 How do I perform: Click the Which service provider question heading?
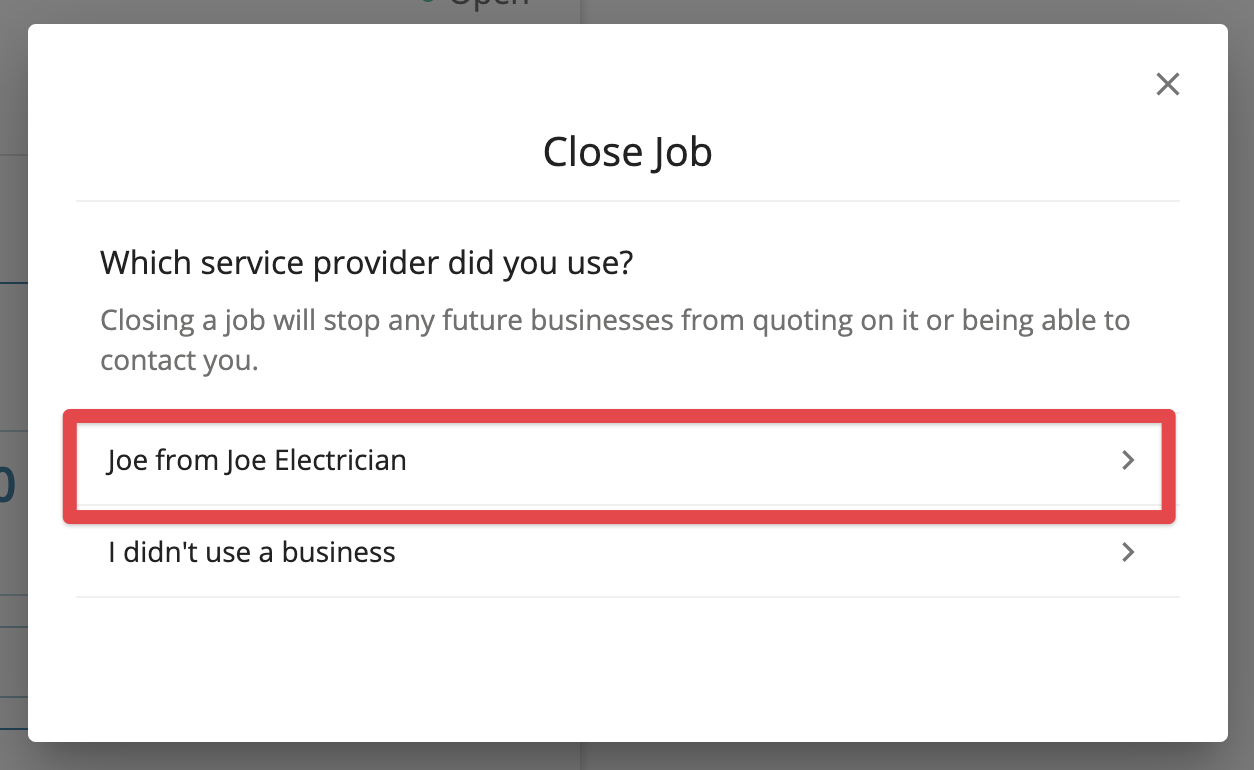[x=367, y=264]
